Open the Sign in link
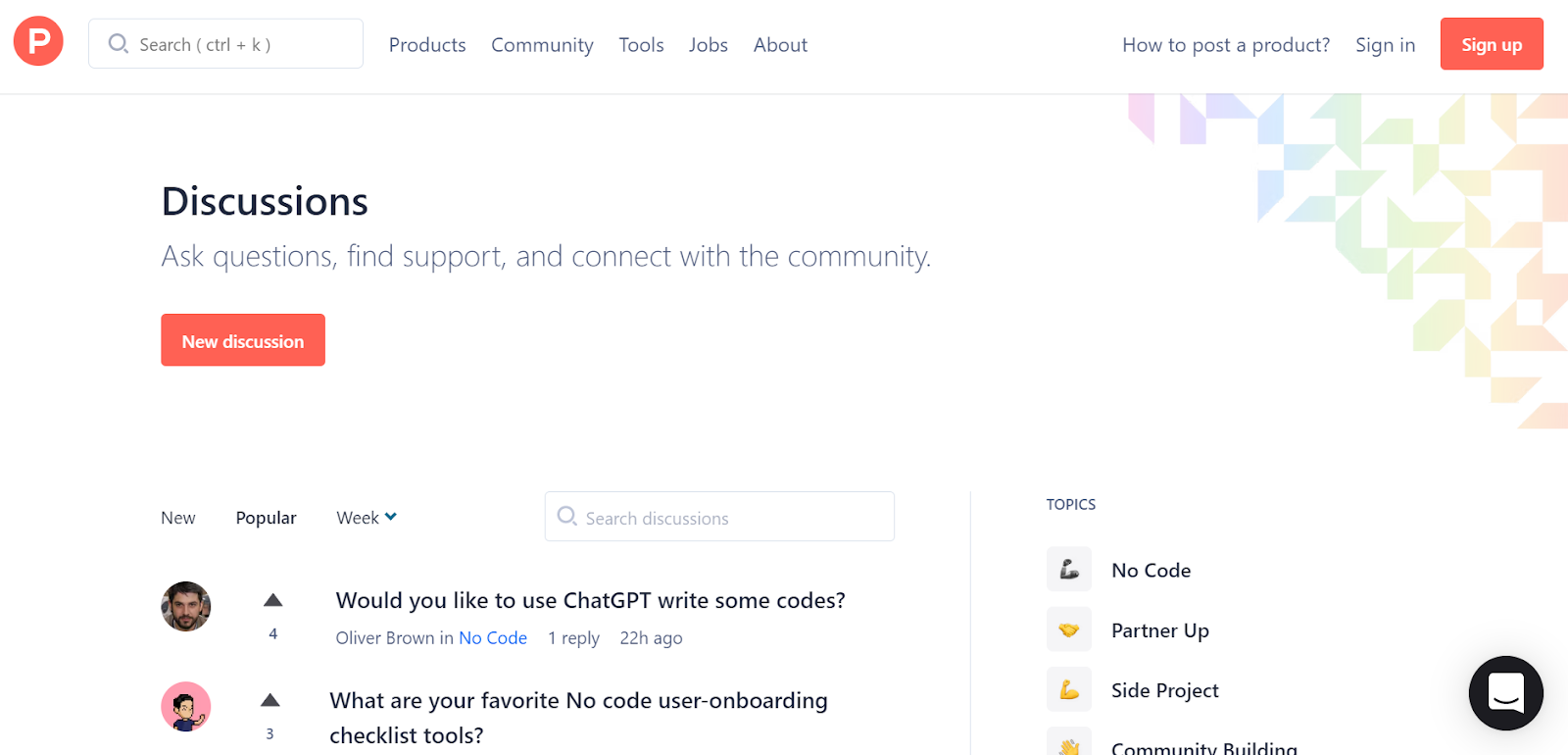This screenshot has height=755, width=1568. click(1385, 45)
